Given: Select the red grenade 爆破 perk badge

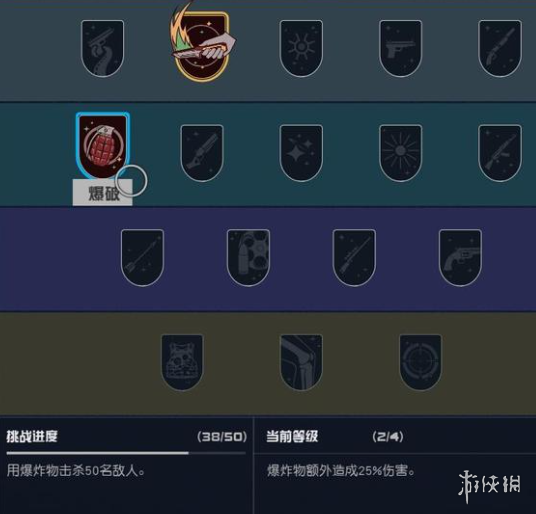Looking at the screenshot, I should click(103, 146).
